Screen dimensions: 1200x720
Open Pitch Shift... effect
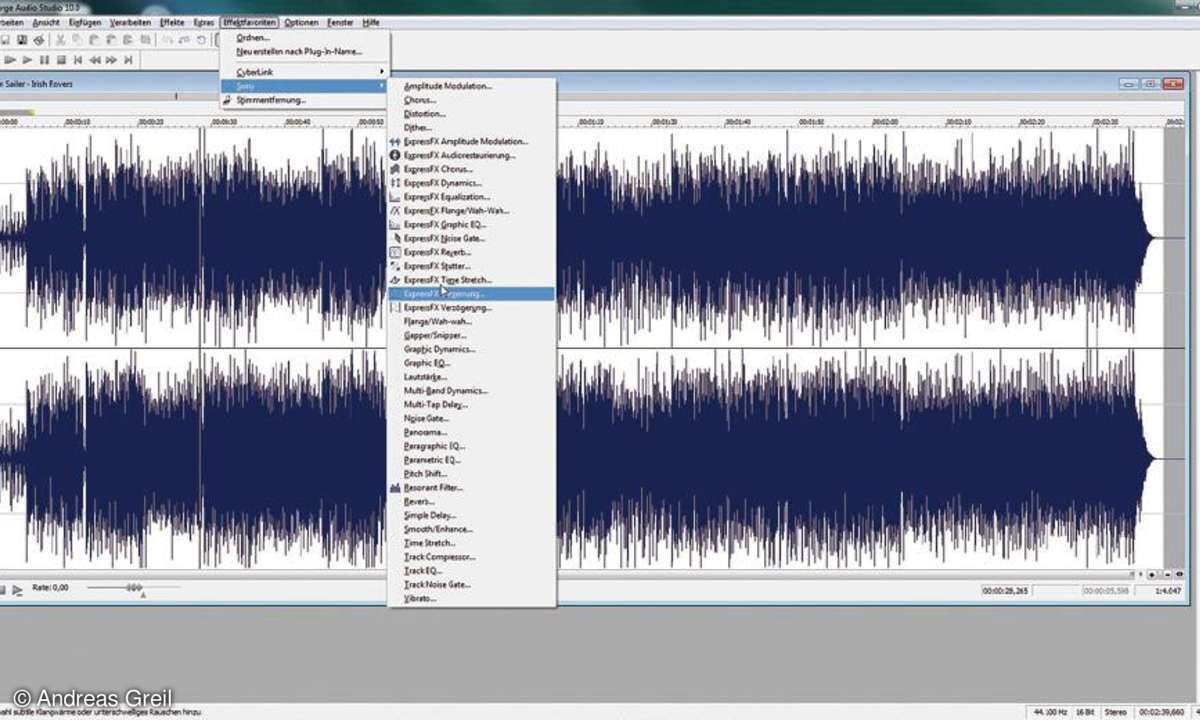click(471, 474)
